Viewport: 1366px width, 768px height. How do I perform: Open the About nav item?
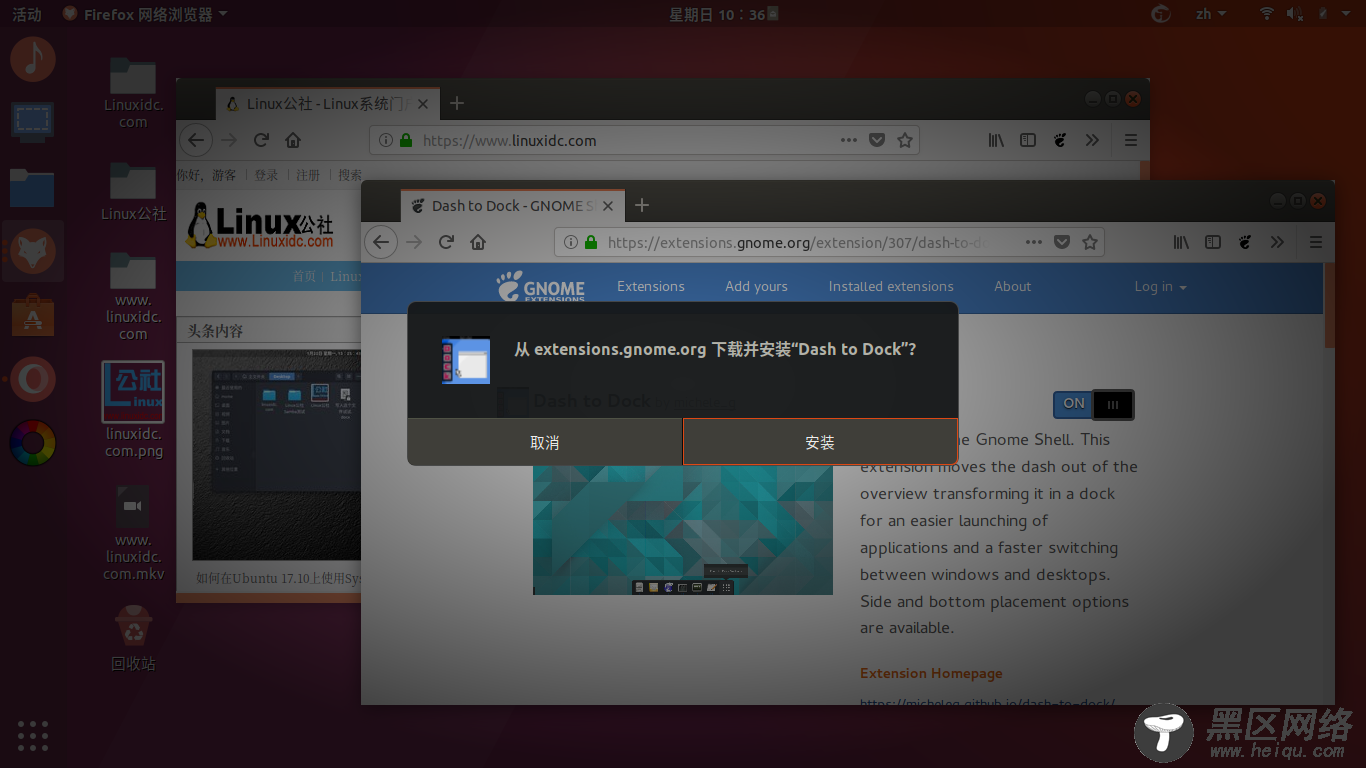[x=1012, y=286]
